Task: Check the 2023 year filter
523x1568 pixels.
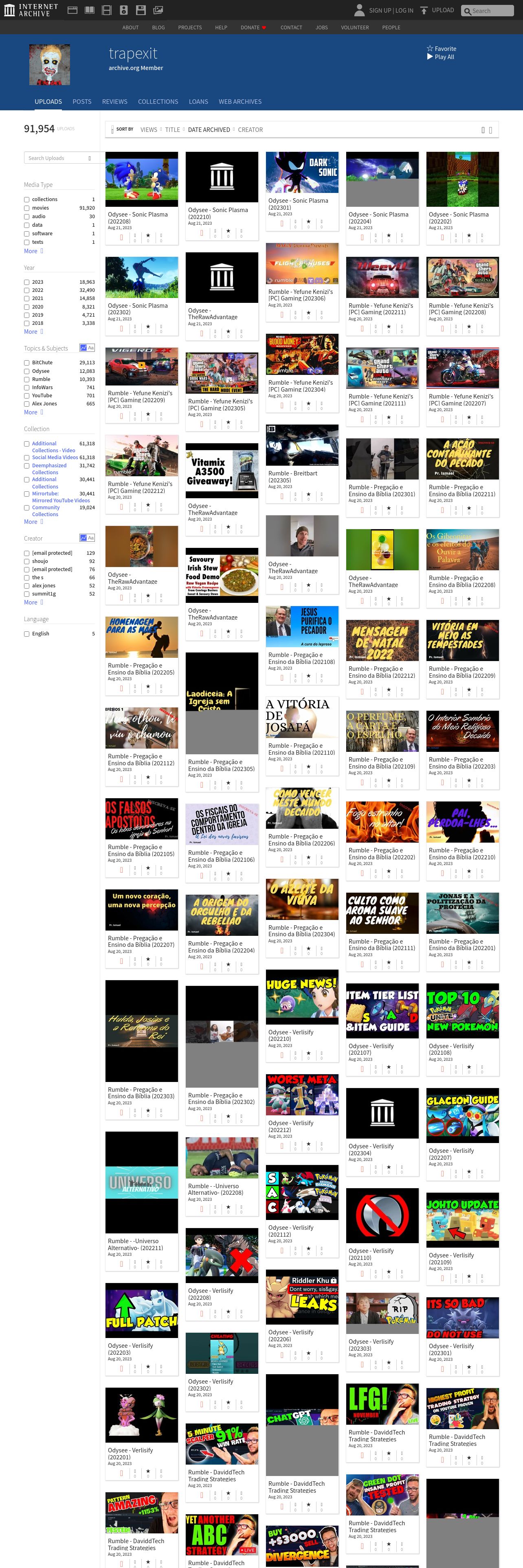Action: click(x=27, y=283)
